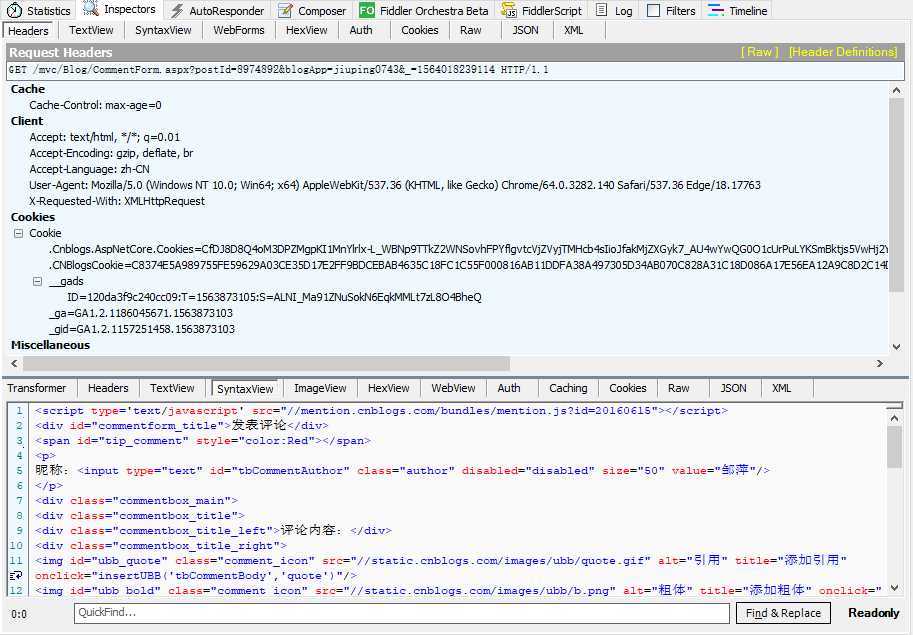The height and width of the screenshot is (635, 913).
Task: Select the X-Requested-With header row
Action: click(117, 201)
